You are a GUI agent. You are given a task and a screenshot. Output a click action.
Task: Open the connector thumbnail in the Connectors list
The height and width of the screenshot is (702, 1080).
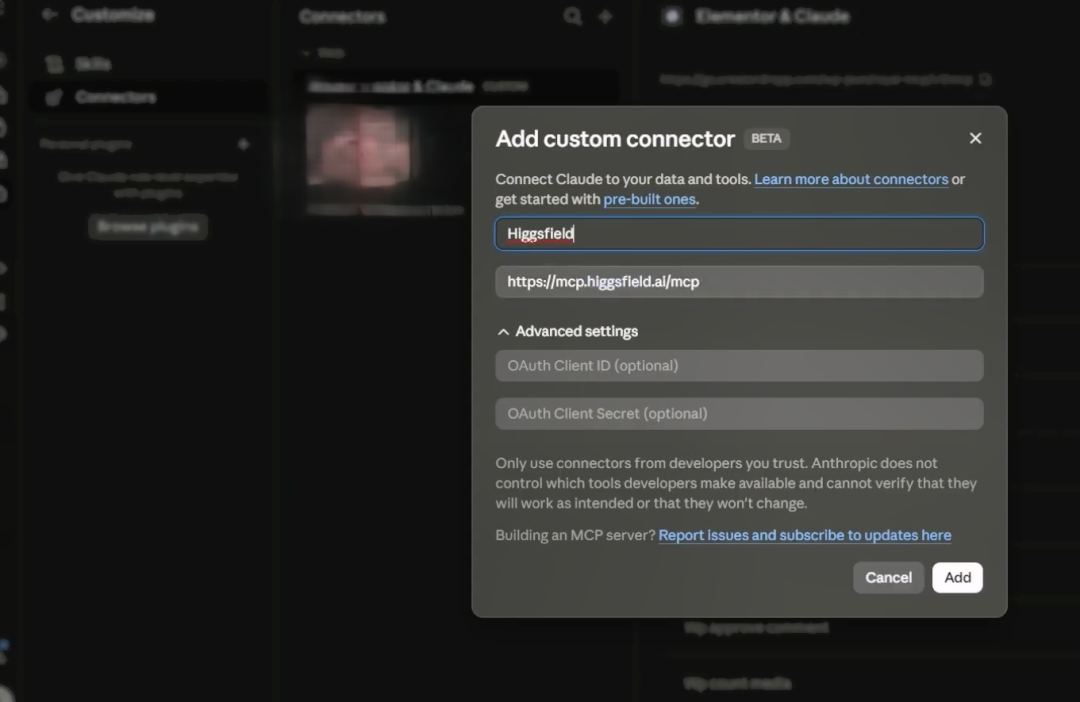coord(358,147)
